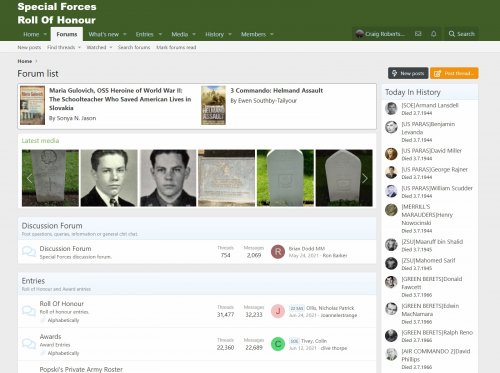Open the Media navigation item
The width and height of the screenshot is (500, 373).
pyautogui.click(x=180, y=34)
